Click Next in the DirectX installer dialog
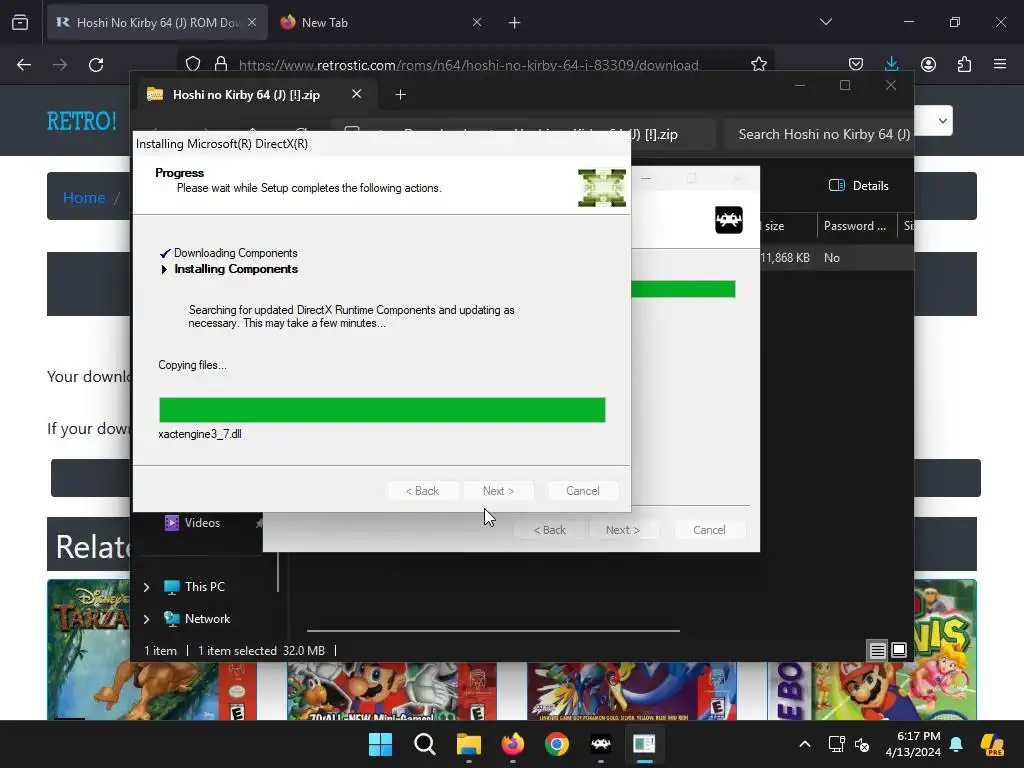The image size is (1024, 768). (498, 490)
